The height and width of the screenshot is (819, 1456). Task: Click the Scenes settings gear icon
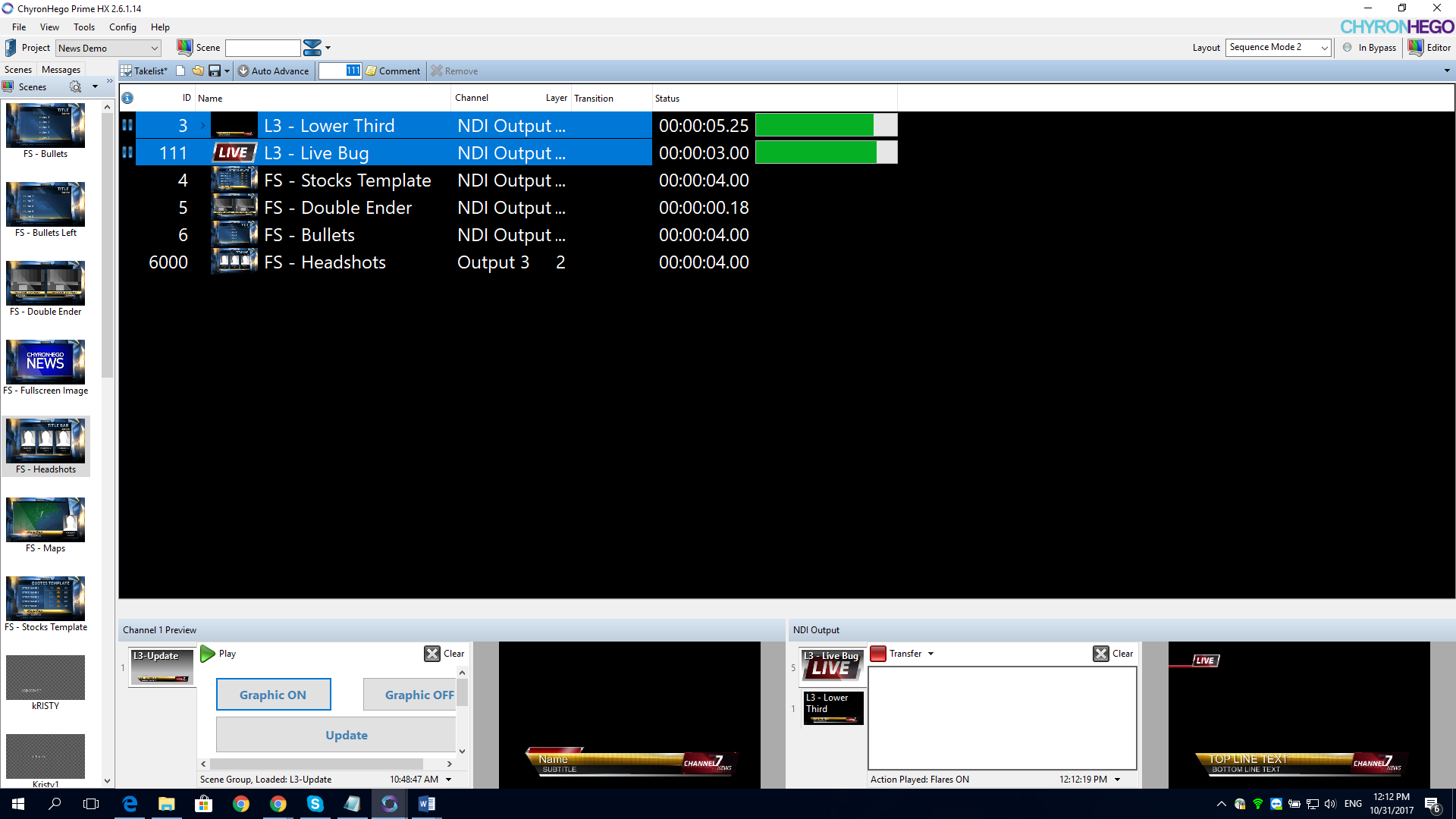(75, 87)
